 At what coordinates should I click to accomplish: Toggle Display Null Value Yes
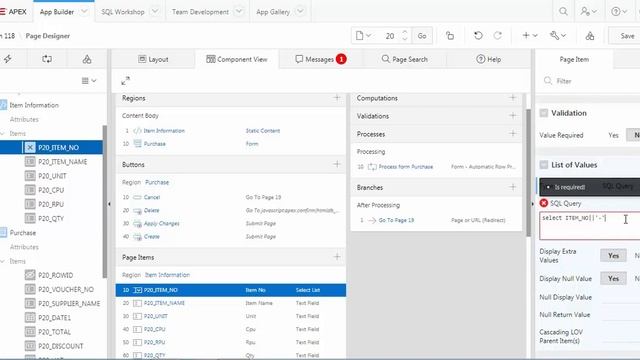point(613,278)
